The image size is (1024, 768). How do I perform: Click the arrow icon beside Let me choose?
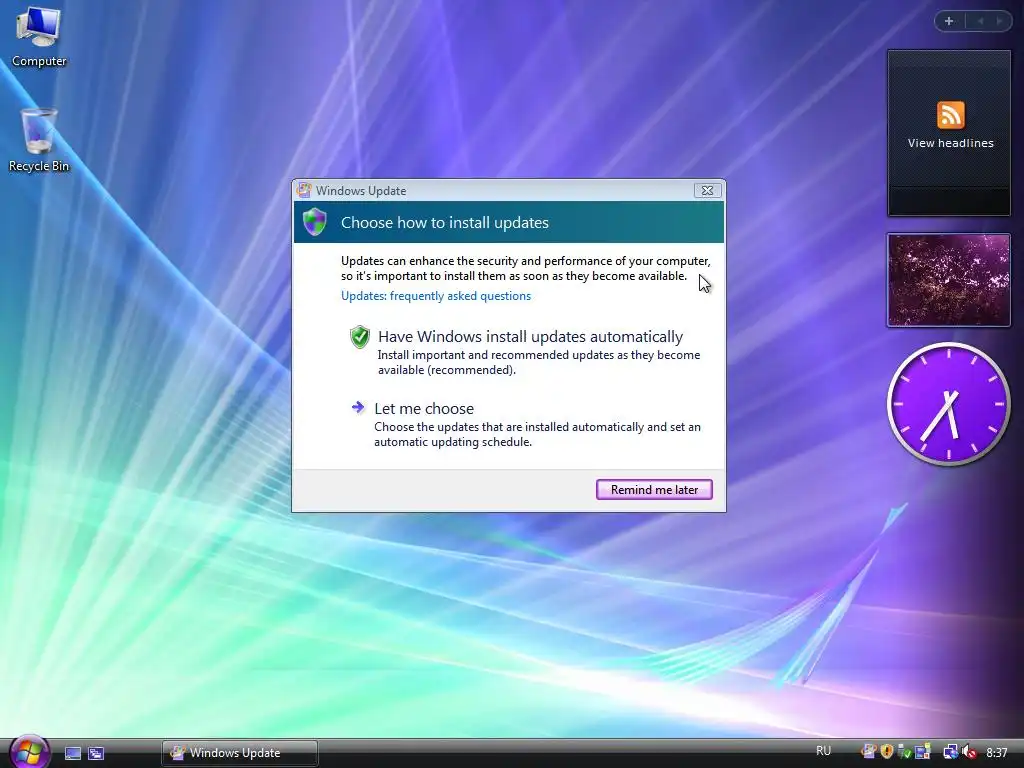(358, 408)
